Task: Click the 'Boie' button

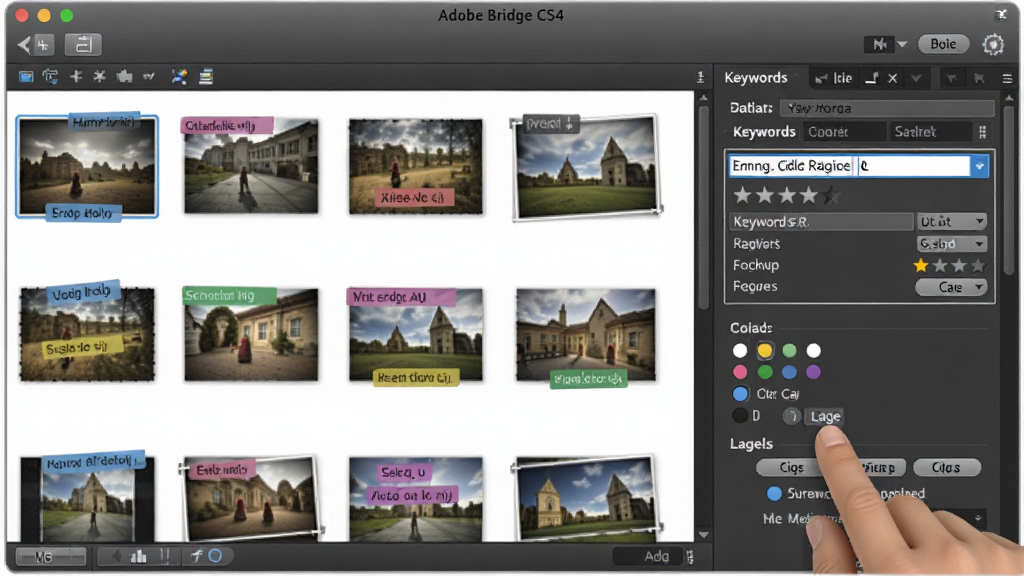Action: pos(943,44)
